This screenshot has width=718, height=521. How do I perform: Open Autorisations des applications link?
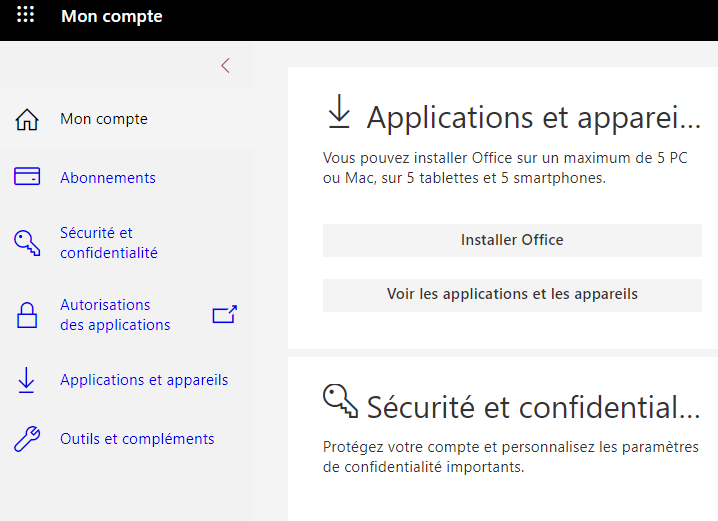tap(115, 315)
